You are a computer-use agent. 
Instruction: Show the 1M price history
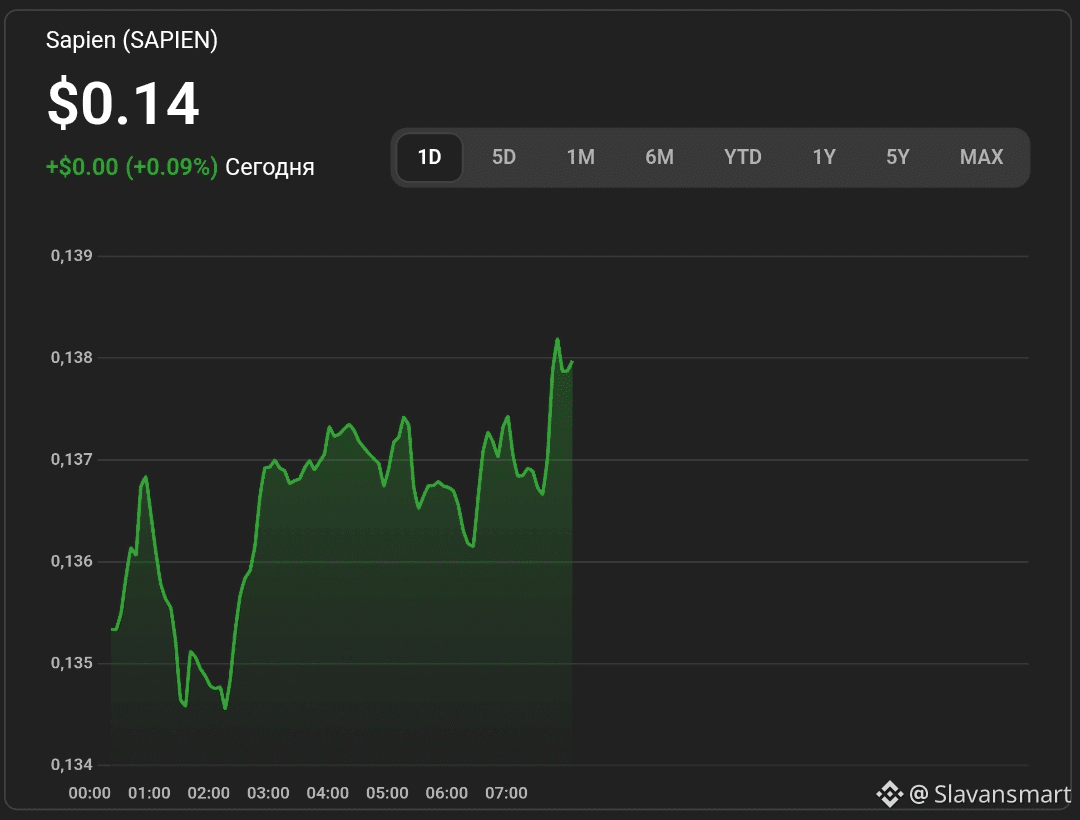[x=580, y=157]
